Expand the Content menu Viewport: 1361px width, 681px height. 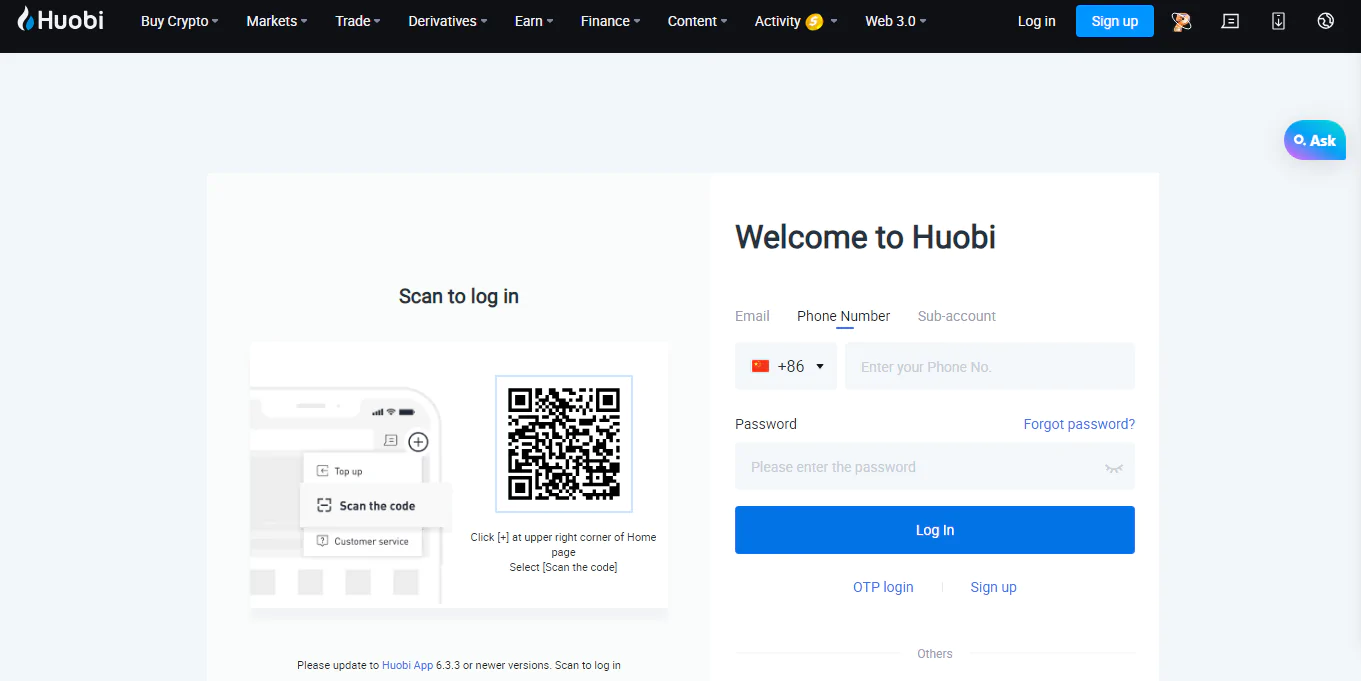click(698, 21)
